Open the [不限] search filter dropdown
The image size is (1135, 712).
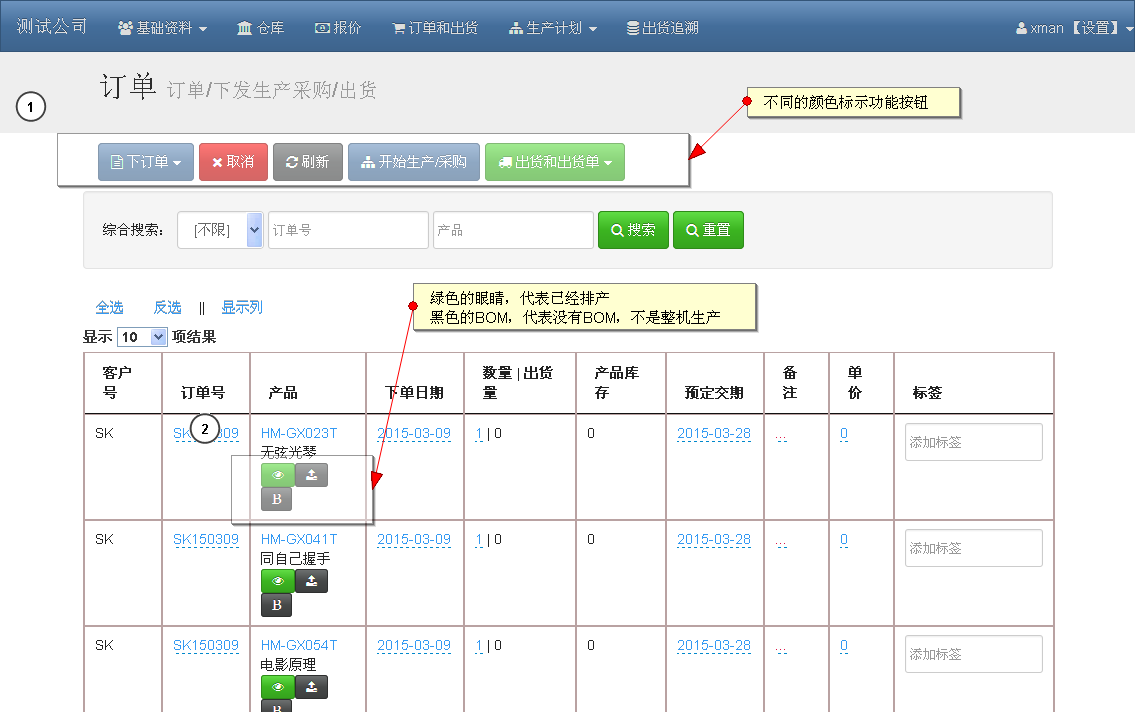coord(220,230)
